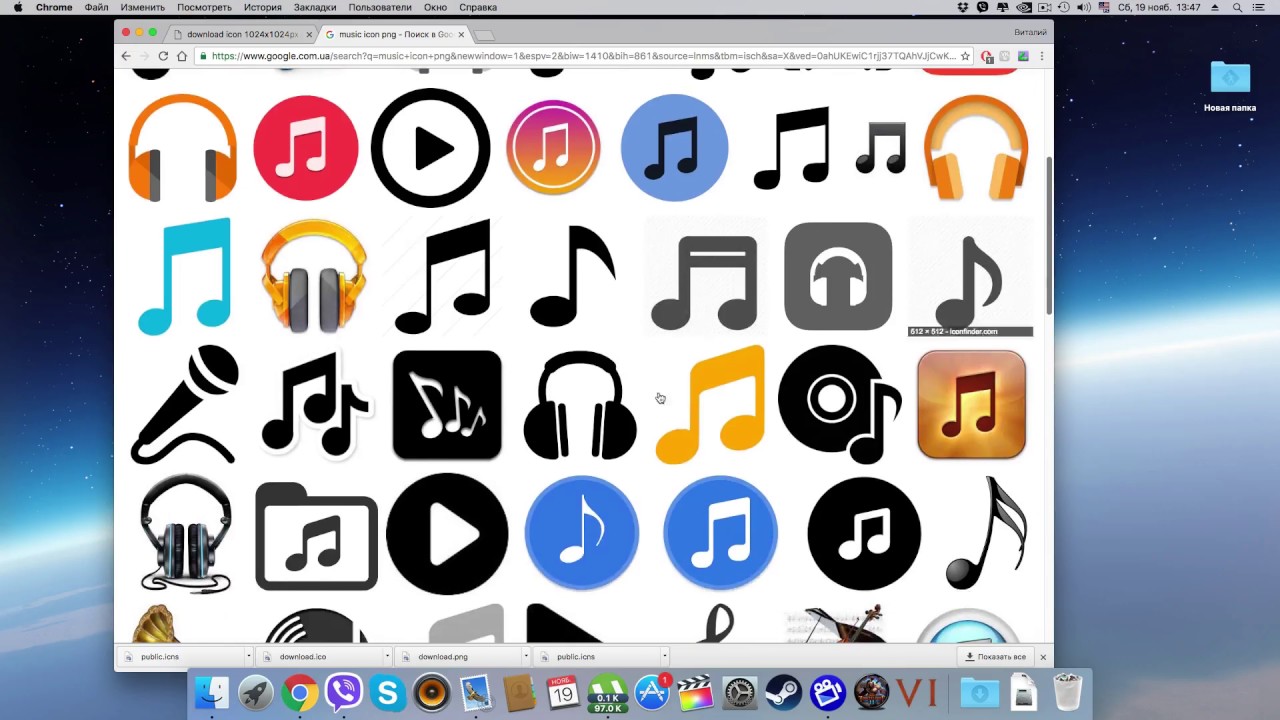
Task: Launch Final Cut Pro from the Dock
Action: tap(696, 693)
